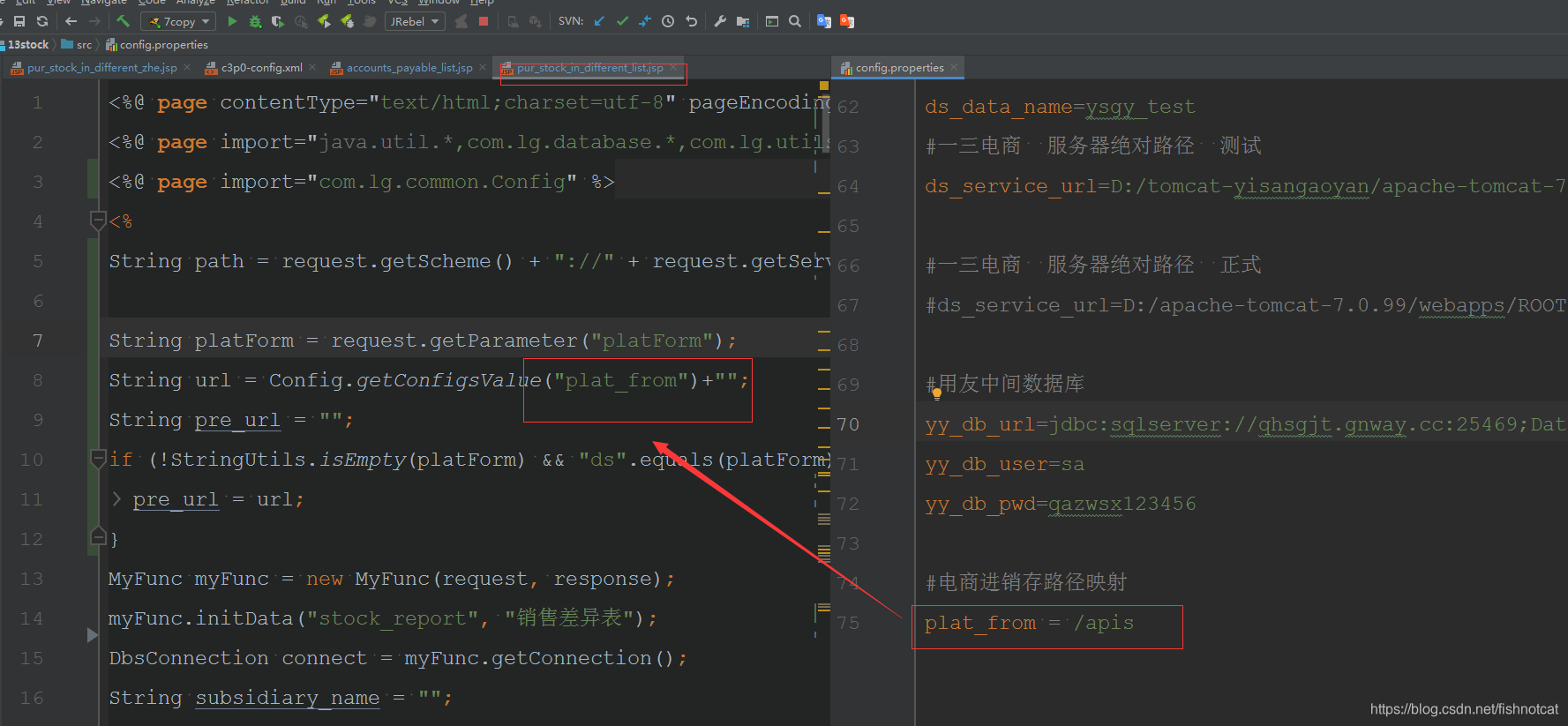Click the src folder breadcrumb
Image resolution: width=1568 pixels, height=726 pixels.
tap(77, 45)
